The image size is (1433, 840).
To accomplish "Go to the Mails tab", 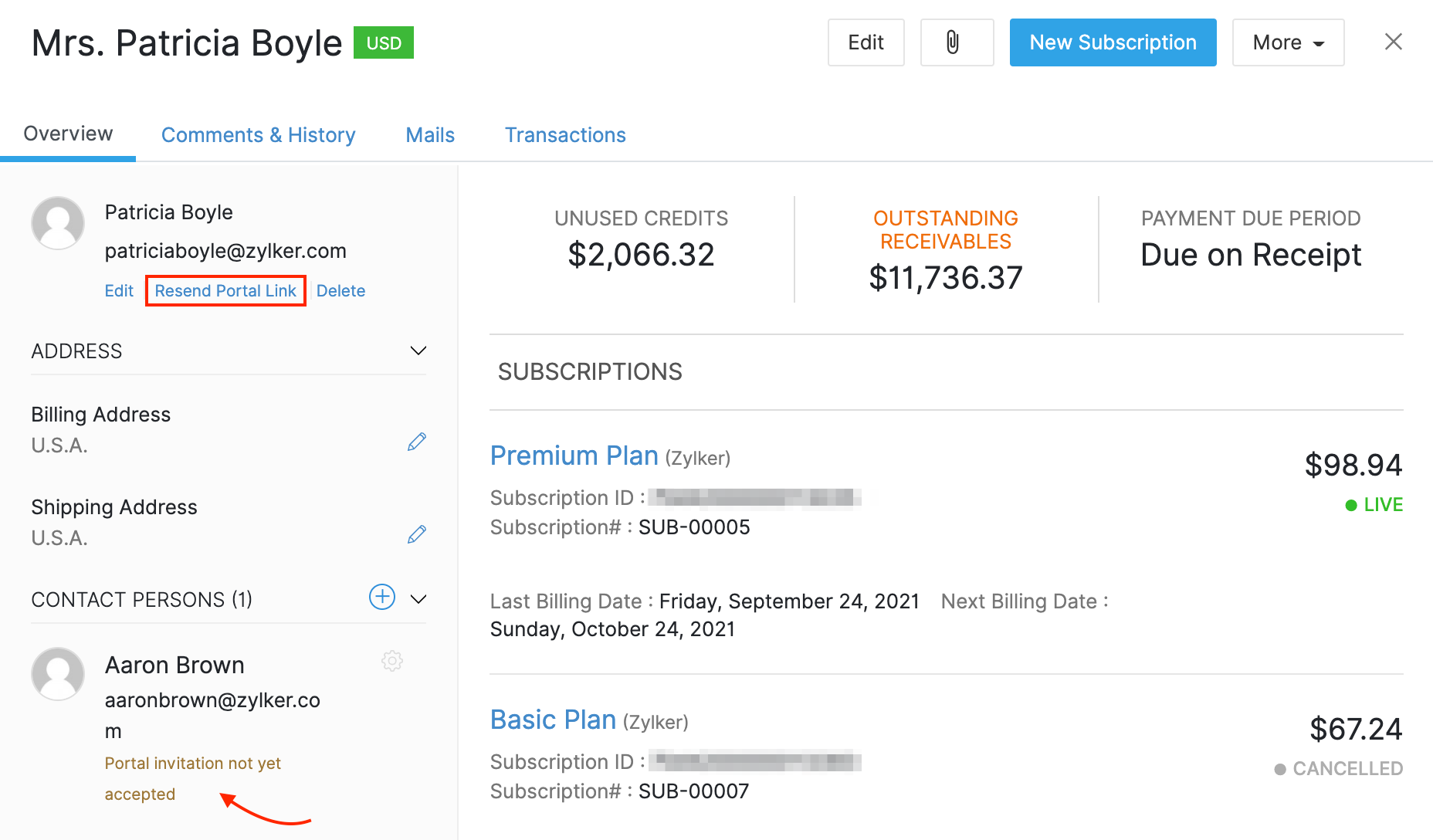I will [x=430, y=135].
